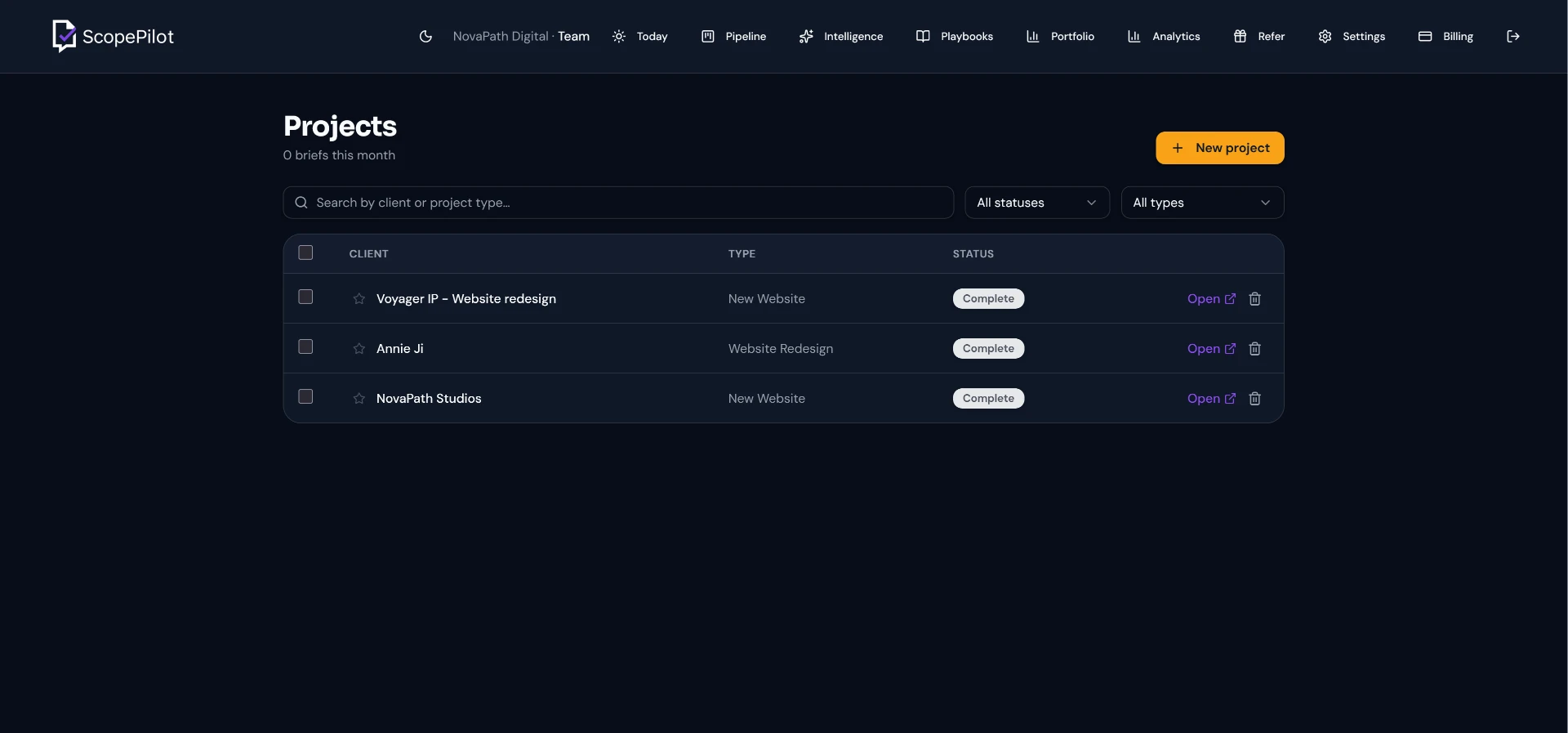Screen dimensions: 1568x733
Task: Click the Today sun icon
Action: pyautogui.click(x=619, y=36)
